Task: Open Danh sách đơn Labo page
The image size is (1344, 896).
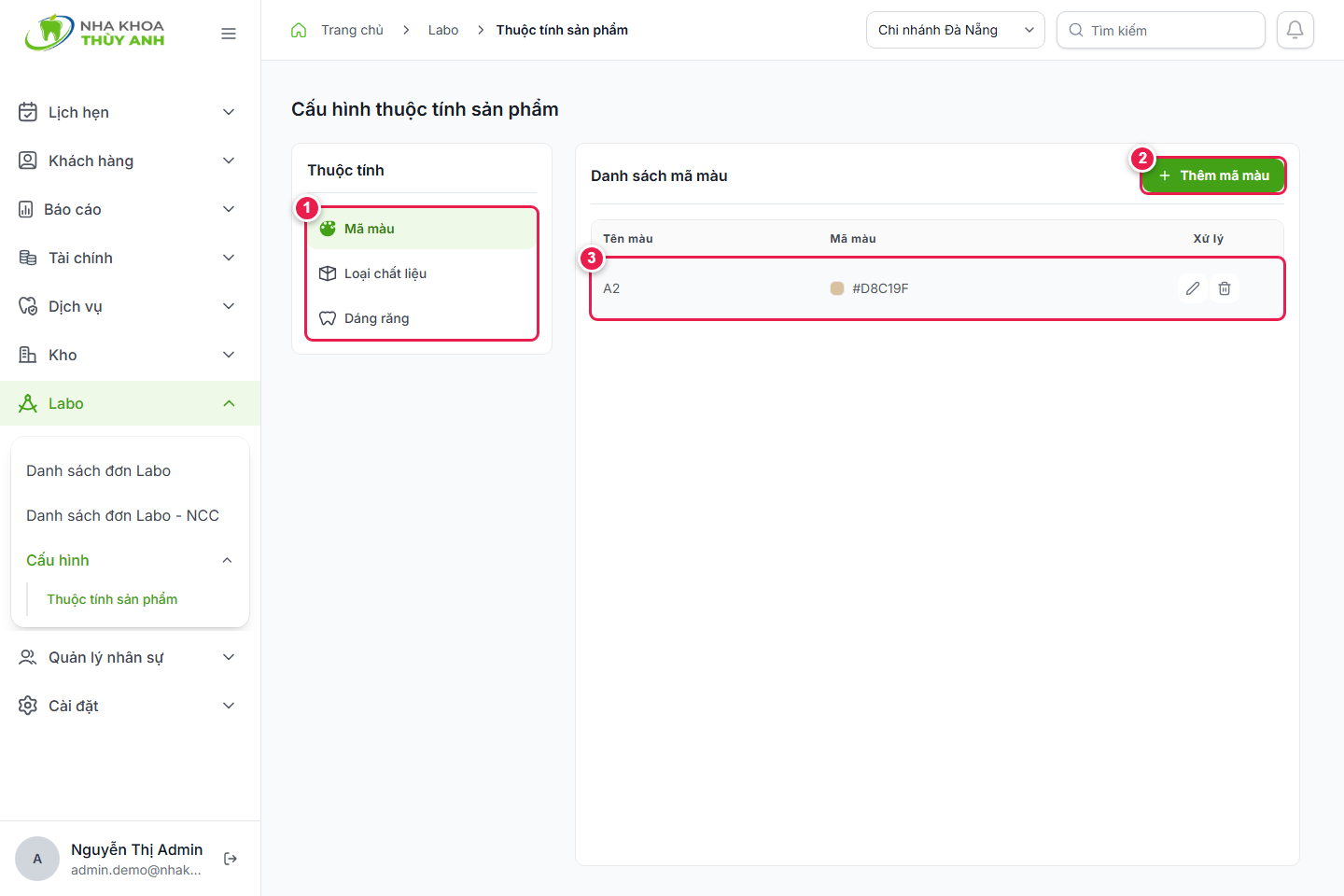Action: click(x=98, y=470)
